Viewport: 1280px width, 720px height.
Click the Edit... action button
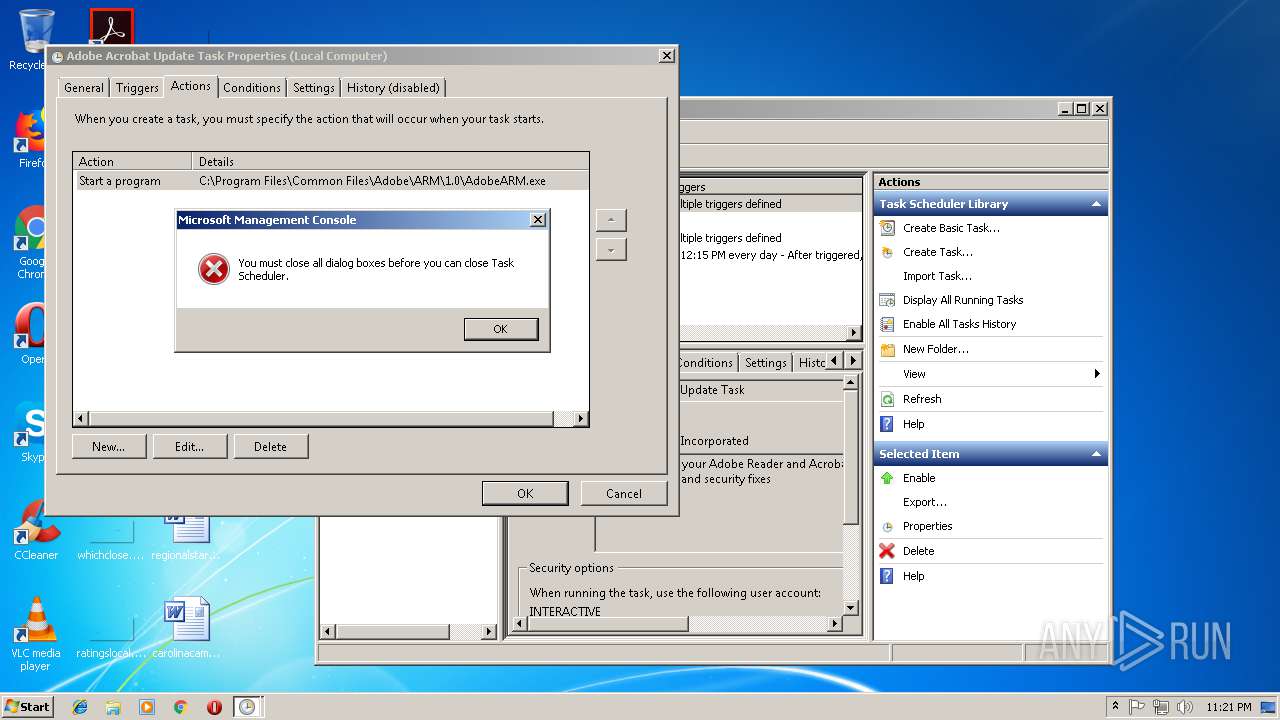click(x=190, y=447)
